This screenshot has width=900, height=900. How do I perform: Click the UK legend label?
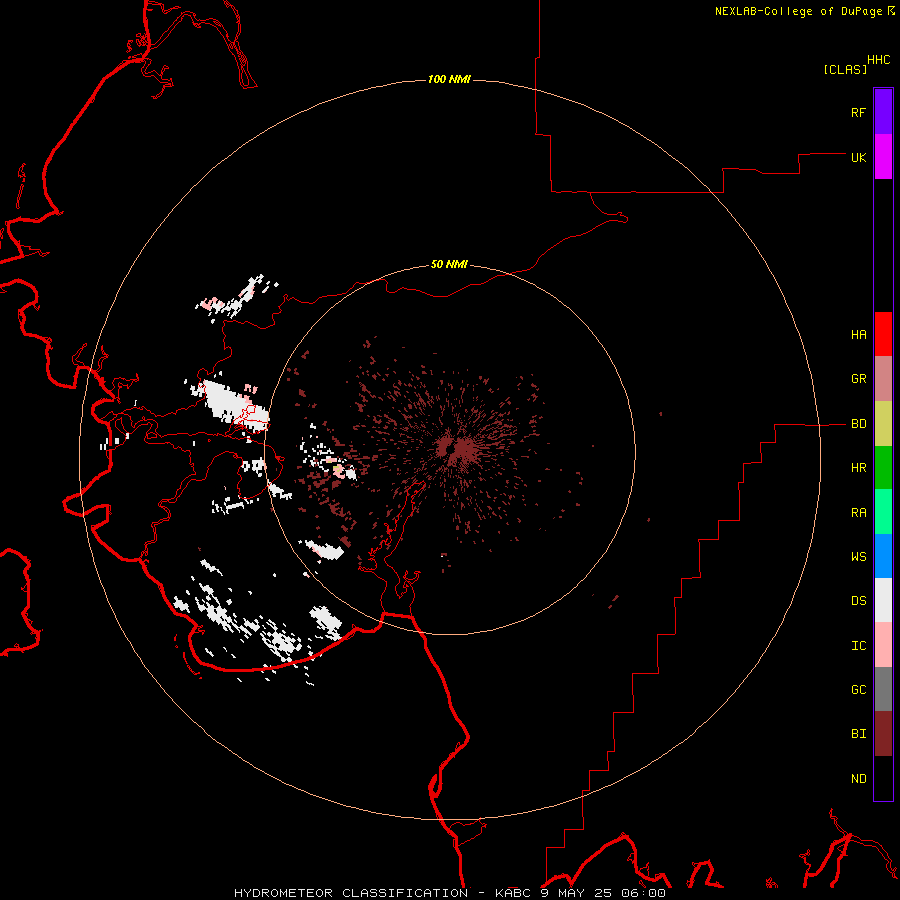[x=858, y=157]
